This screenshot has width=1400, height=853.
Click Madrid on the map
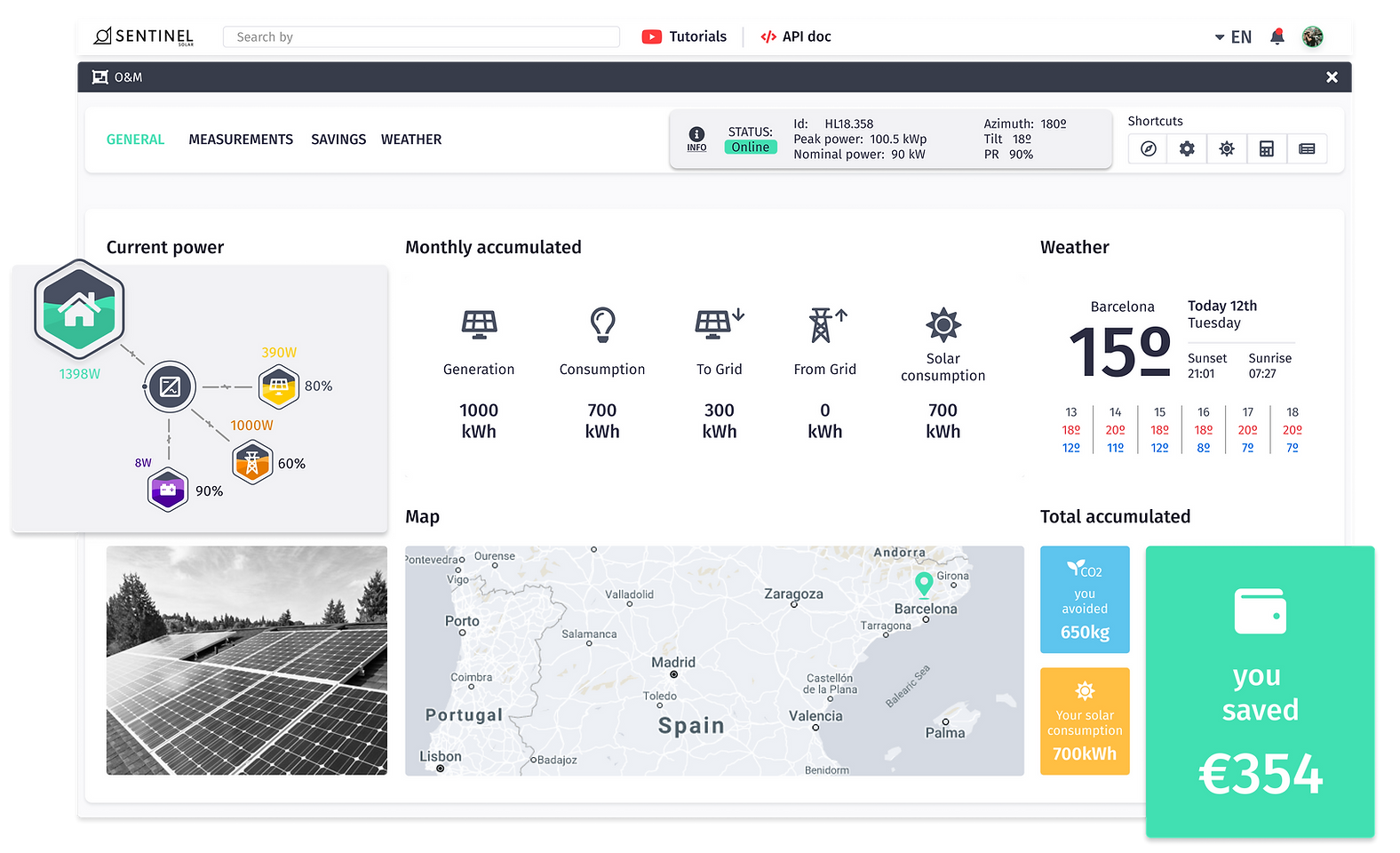tap(673, 663)
